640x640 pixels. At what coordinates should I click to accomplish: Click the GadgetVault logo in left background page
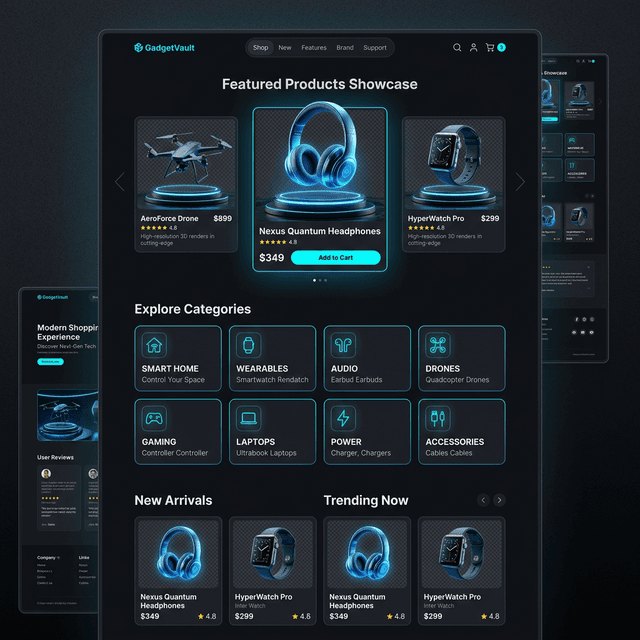[53, 297]
